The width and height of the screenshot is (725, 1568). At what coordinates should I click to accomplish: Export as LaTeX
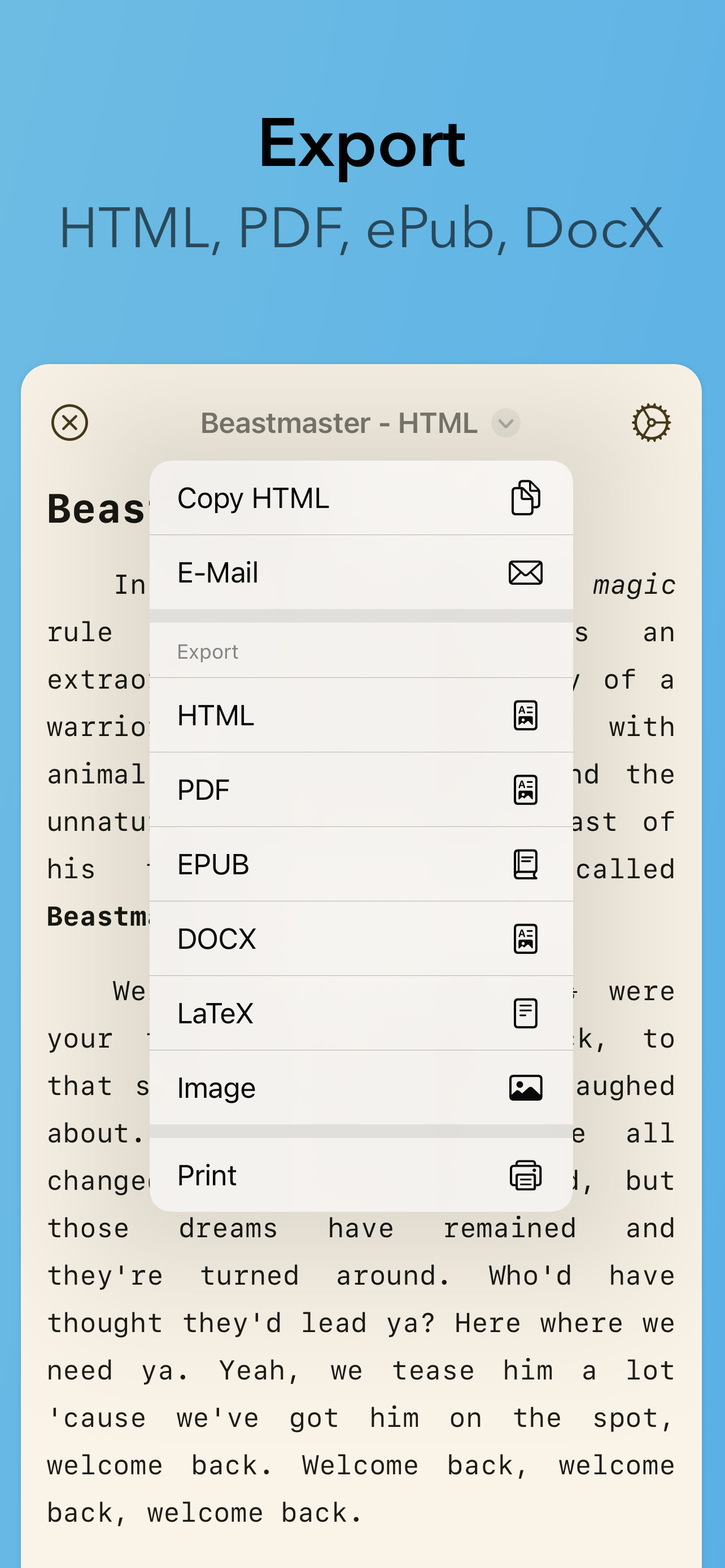pyautogui.click(x=361, y=1014)
